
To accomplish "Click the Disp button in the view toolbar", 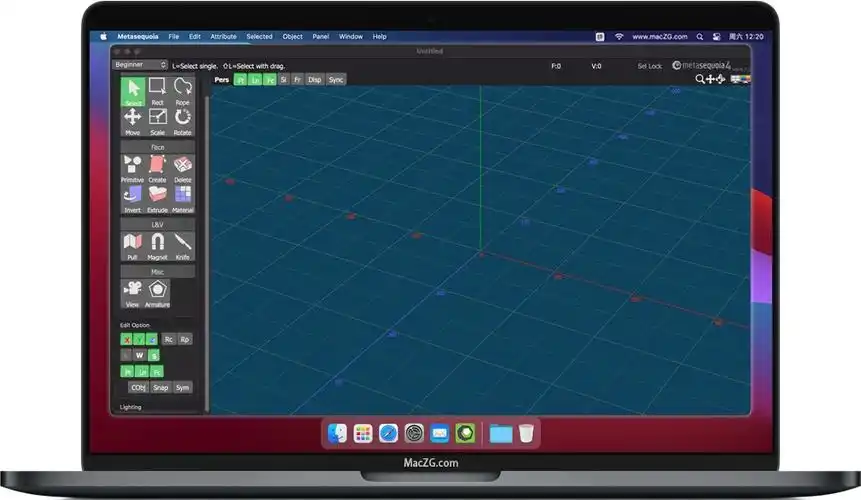I will pos(314,79).
